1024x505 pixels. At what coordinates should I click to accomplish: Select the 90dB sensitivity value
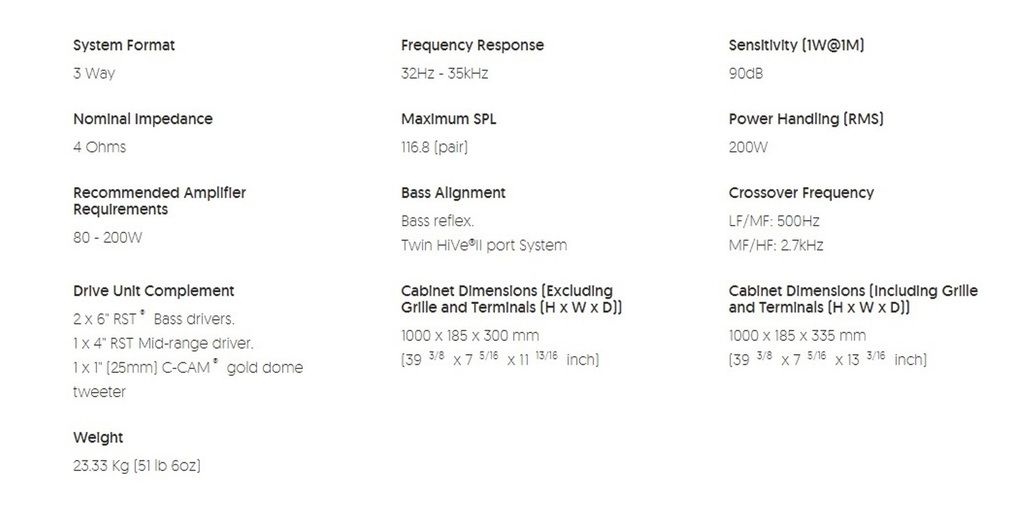point(746,74)
